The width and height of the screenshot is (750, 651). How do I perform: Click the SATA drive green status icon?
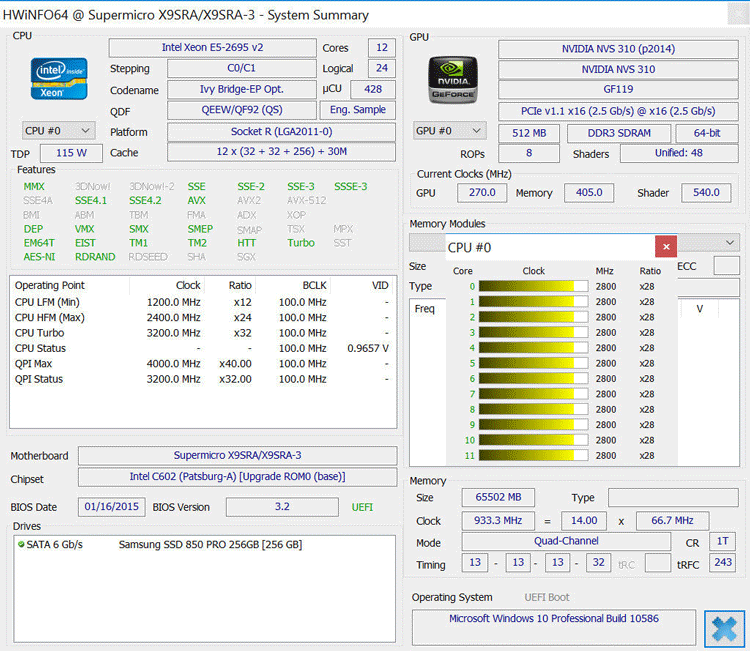coord(21,544)
